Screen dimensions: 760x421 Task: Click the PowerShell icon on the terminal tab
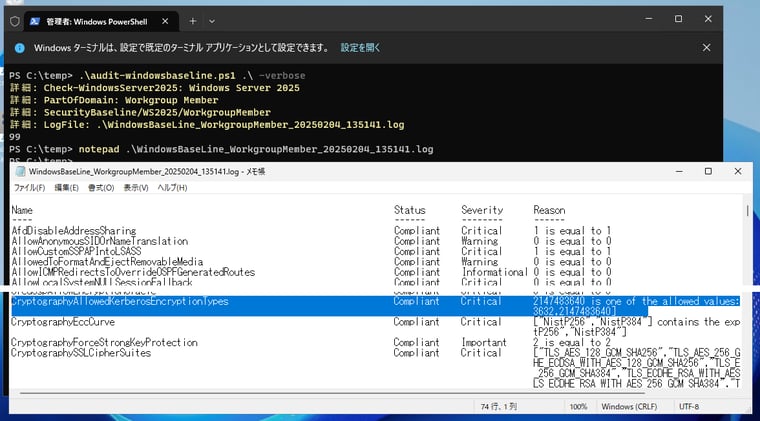pos(34,21)
